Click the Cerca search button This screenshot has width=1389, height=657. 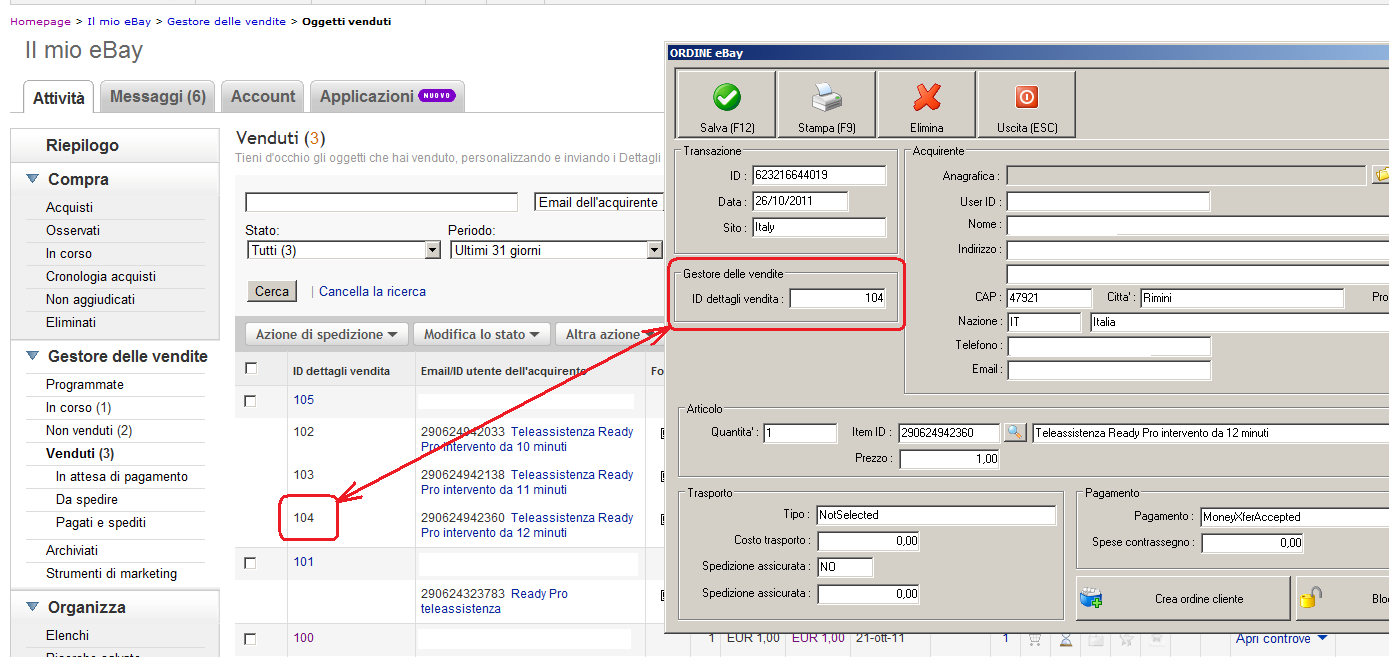[x=272, y=291]
